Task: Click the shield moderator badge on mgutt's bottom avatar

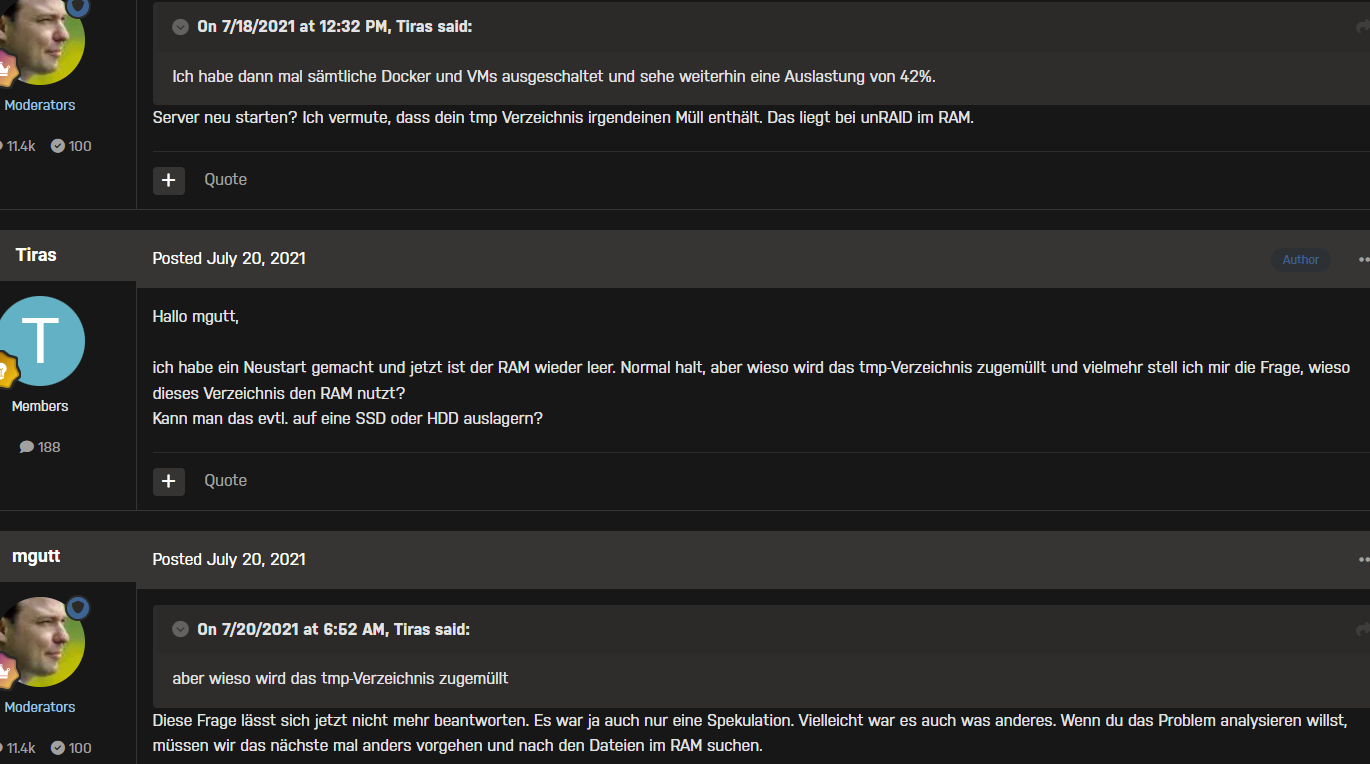Action: pyautogui.click(x=78, y=608)
